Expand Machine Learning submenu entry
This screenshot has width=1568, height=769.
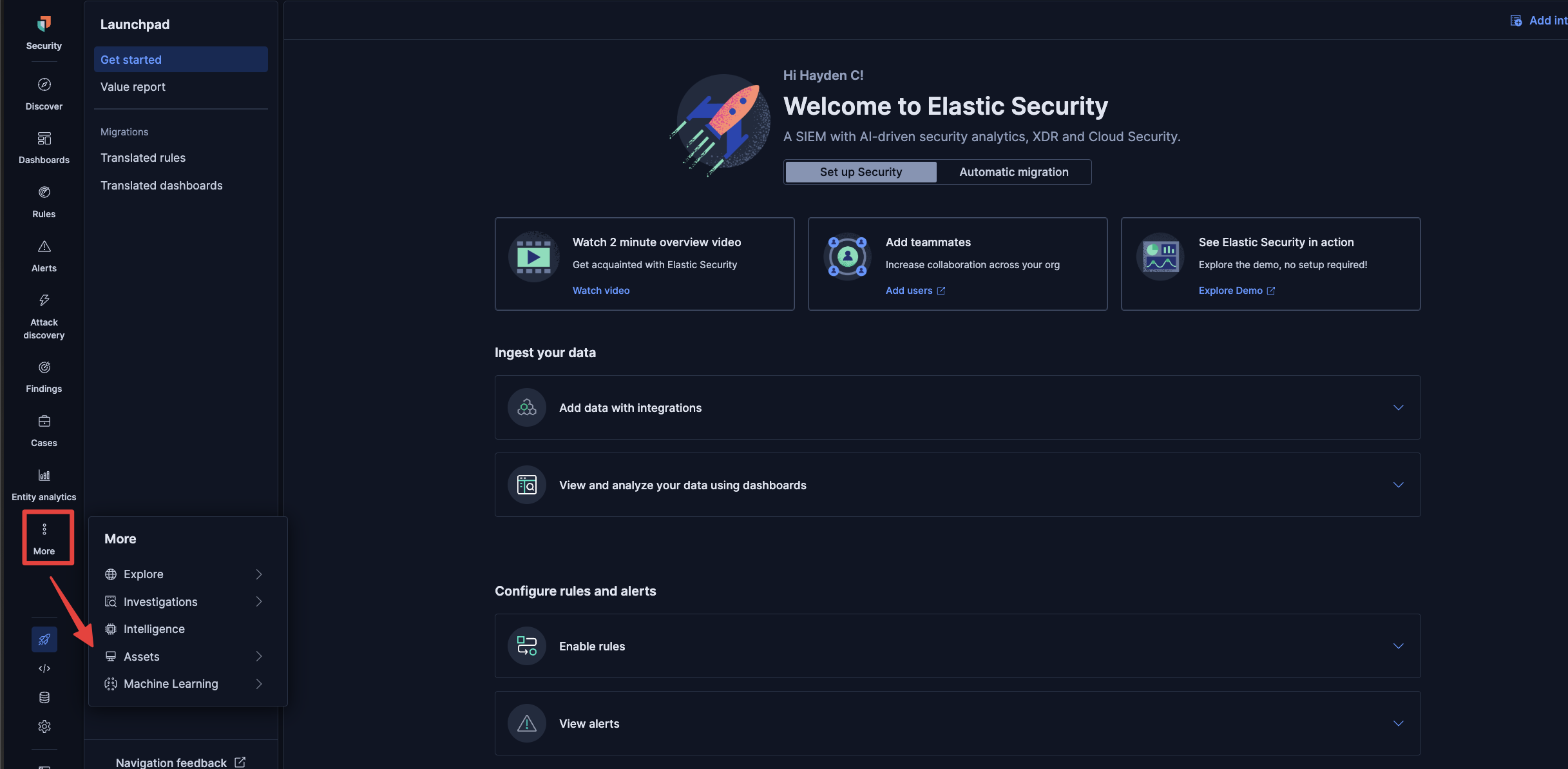click(x=258, y=684)
